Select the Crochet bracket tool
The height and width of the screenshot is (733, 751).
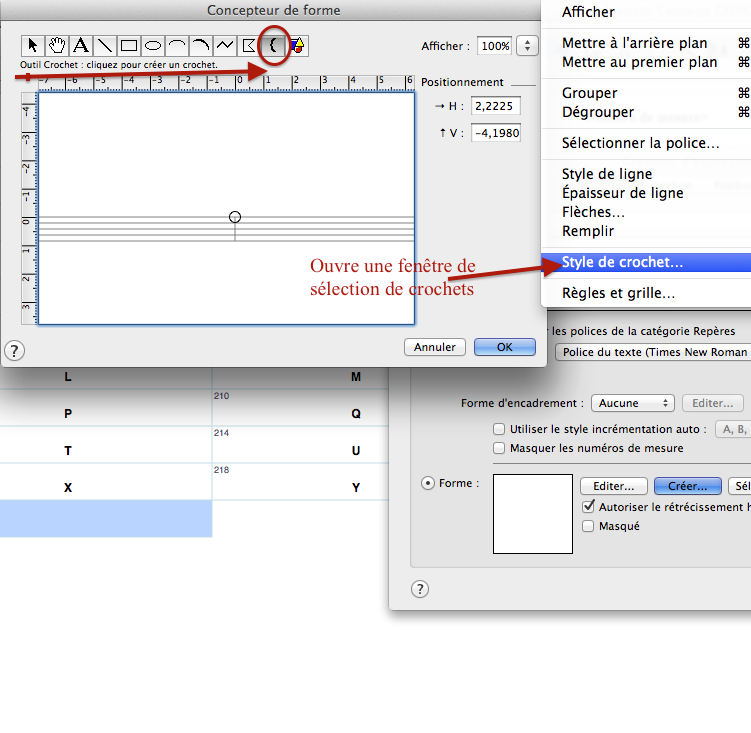tap(273, 45)
